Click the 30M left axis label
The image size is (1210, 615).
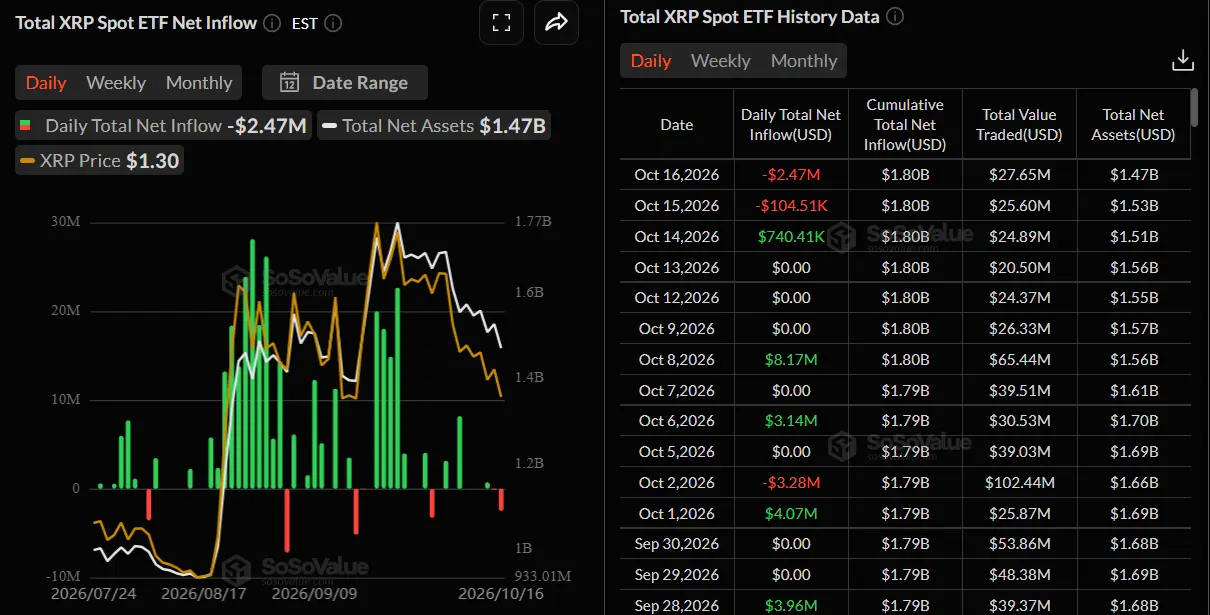64,221
